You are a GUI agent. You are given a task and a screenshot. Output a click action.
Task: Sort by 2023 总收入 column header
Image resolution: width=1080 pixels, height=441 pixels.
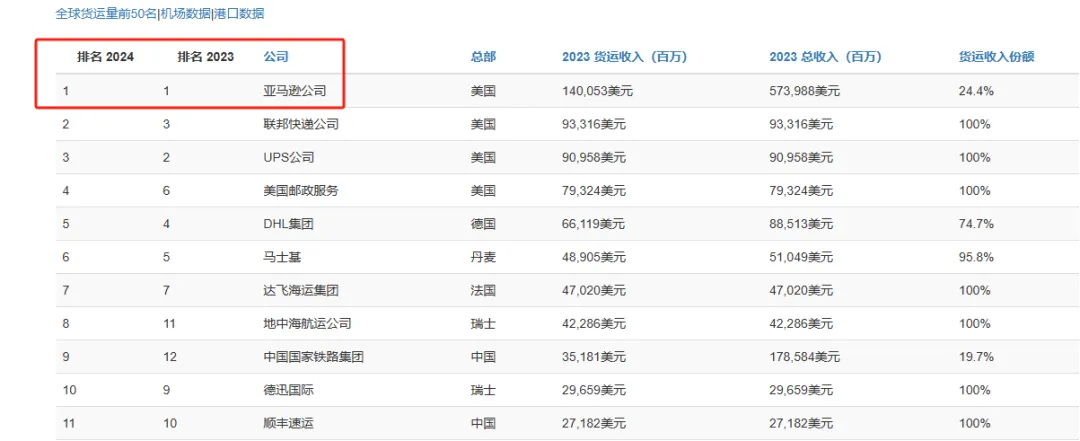pos(823,57)
